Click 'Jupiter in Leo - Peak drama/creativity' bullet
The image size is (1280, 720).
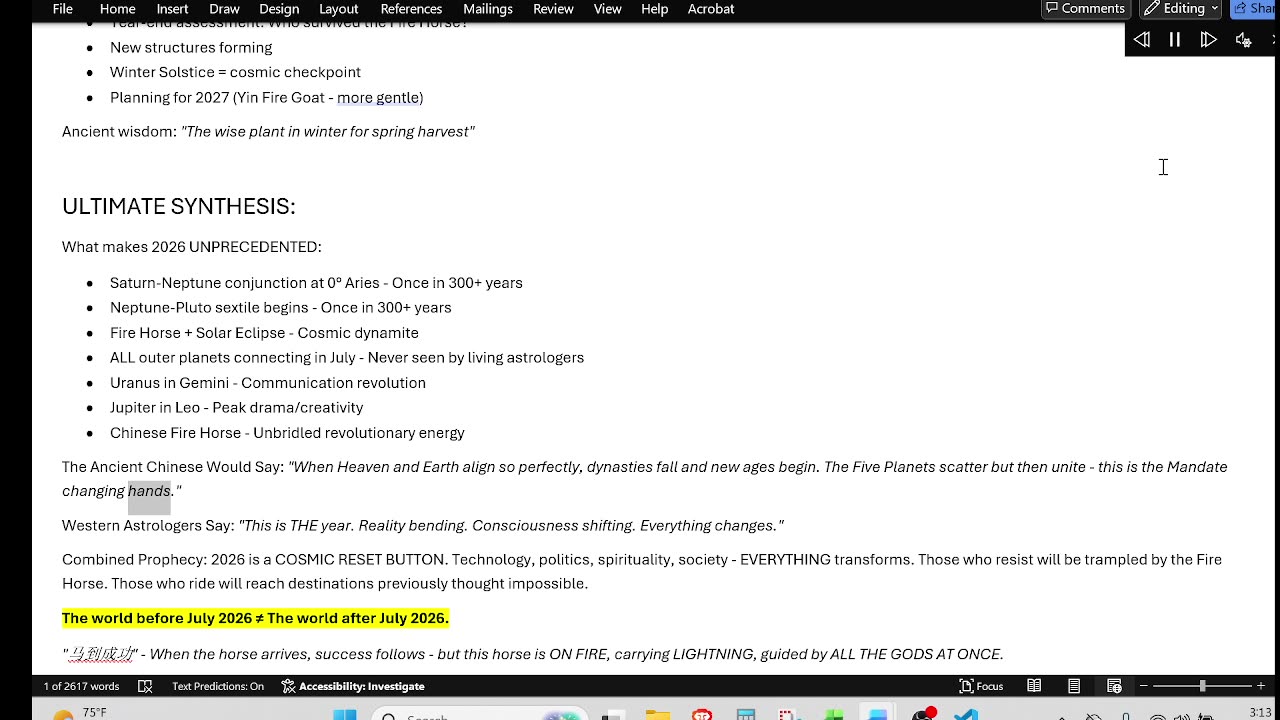(236, 408)
